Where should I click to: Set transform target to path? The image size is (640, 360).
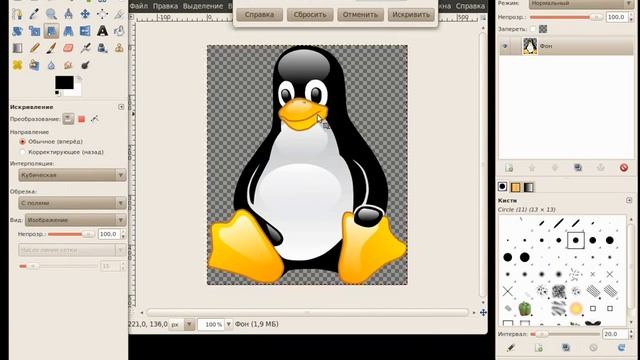point(95,119)
